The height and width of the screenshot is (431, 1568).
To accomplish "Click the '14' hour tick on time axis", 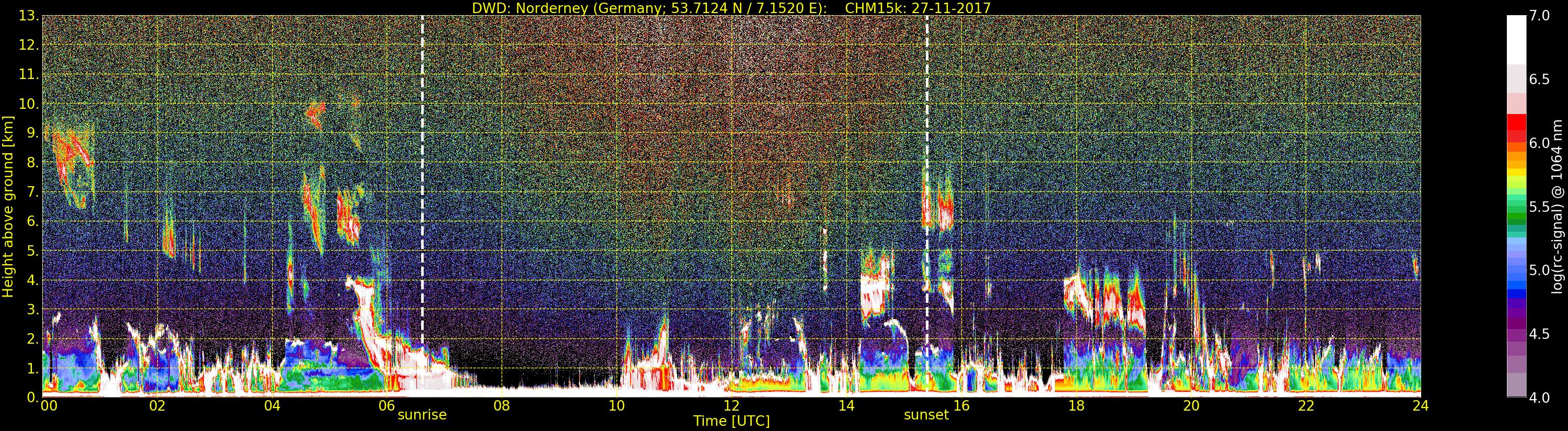I will point(846,406).
